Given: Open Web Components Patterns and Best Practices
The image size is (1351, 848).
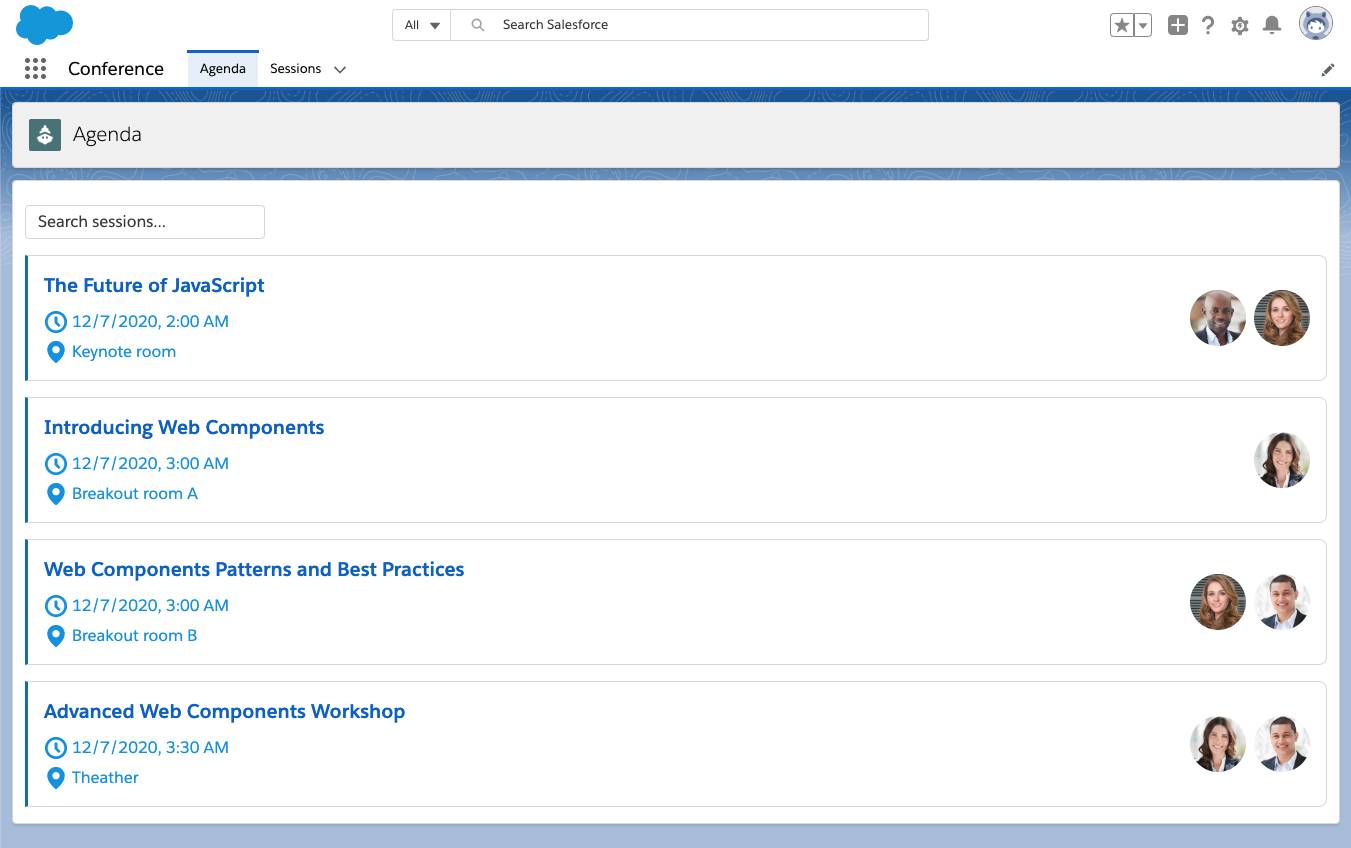Looking at the screenshot, I should tap(254, 569).
